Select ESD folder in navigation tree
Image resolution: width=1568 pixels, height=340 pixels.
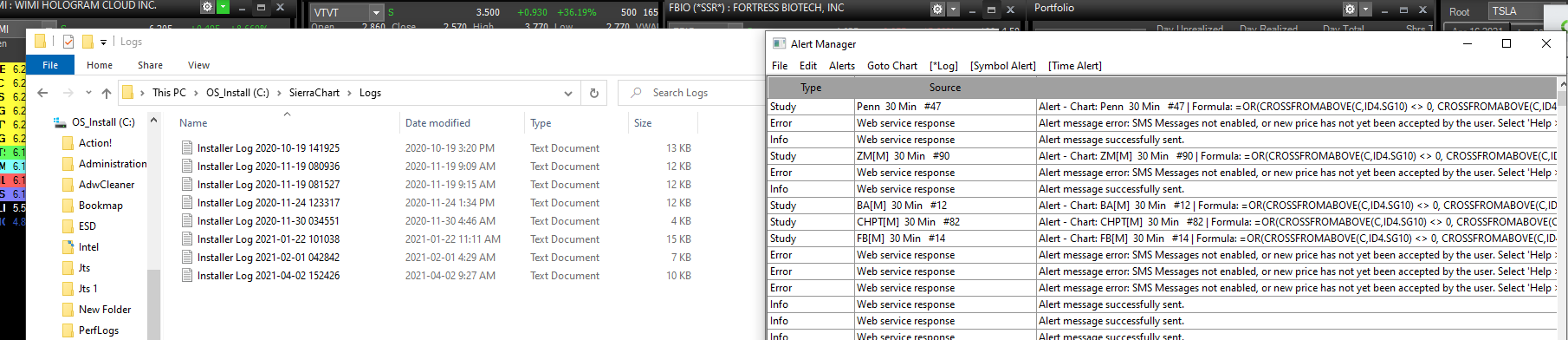click(79, 226)
